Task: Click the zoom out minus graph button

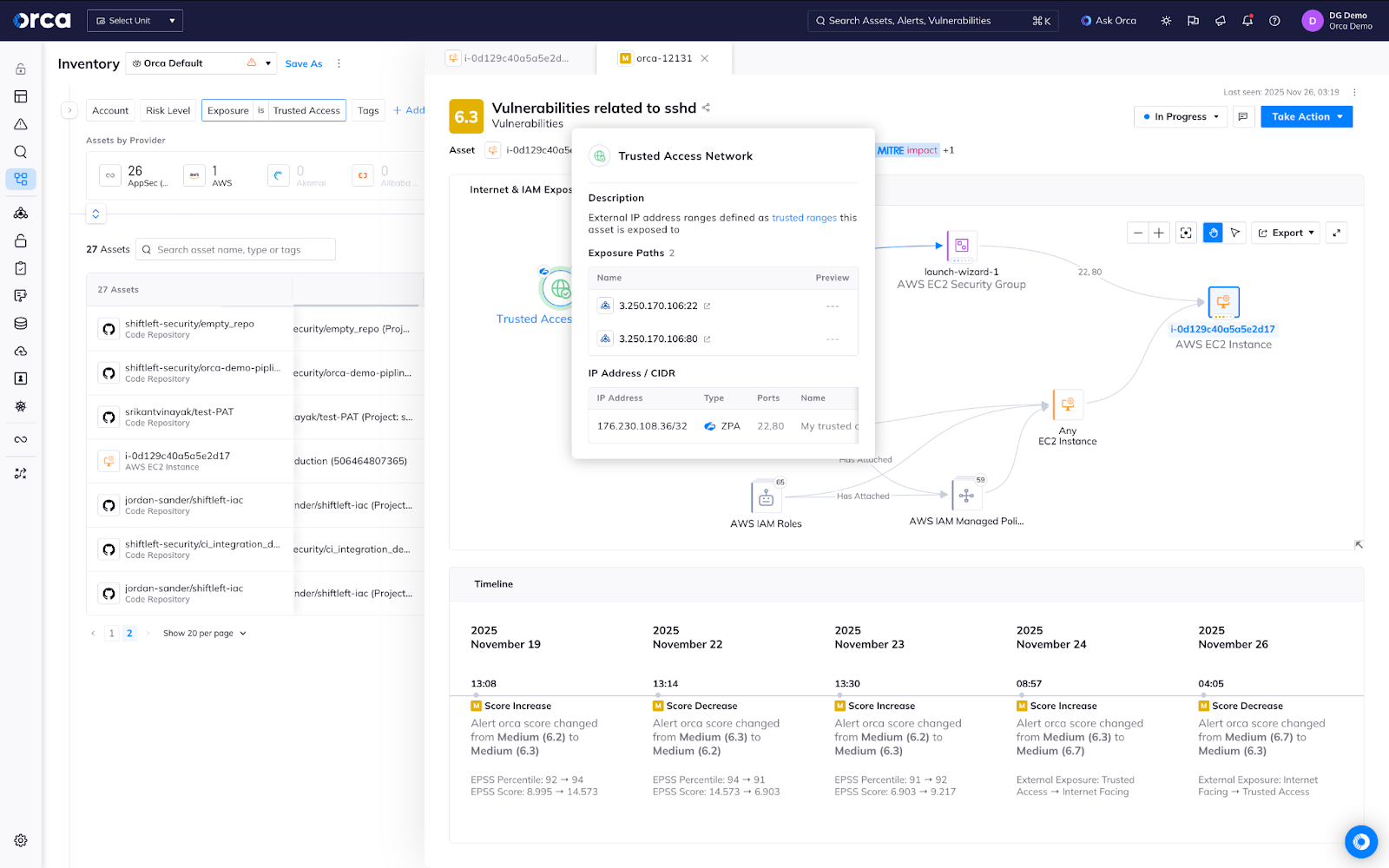Action: click(1137, 233)
